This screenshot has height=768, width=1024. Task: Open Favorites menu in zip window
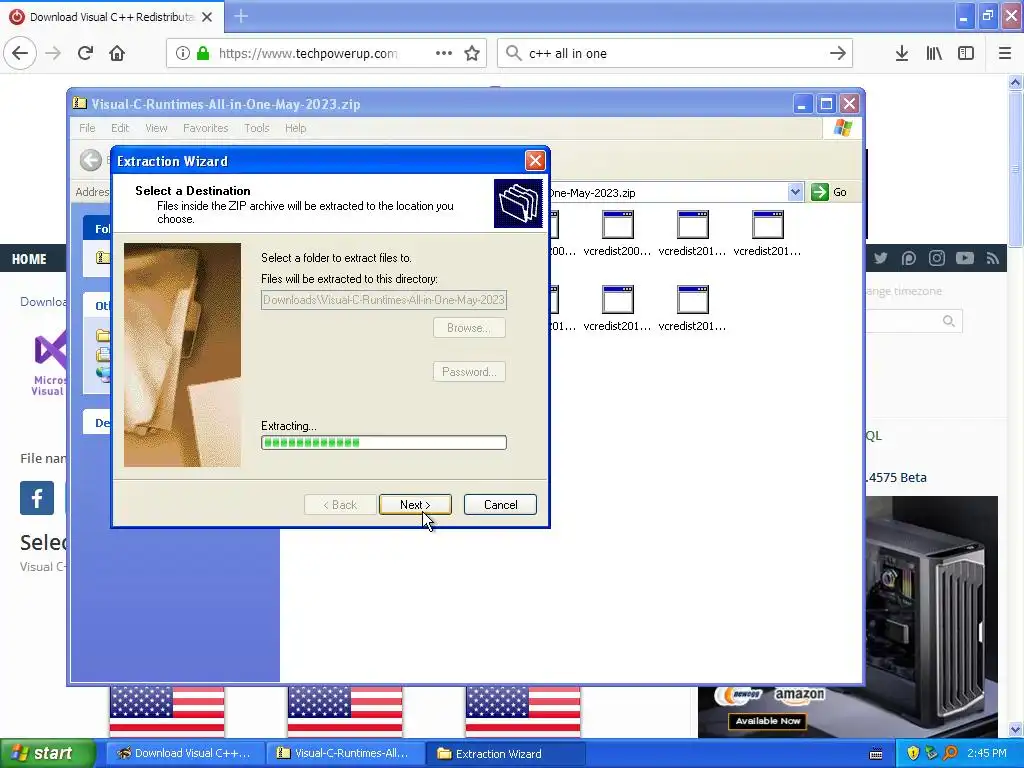(206, 128)
